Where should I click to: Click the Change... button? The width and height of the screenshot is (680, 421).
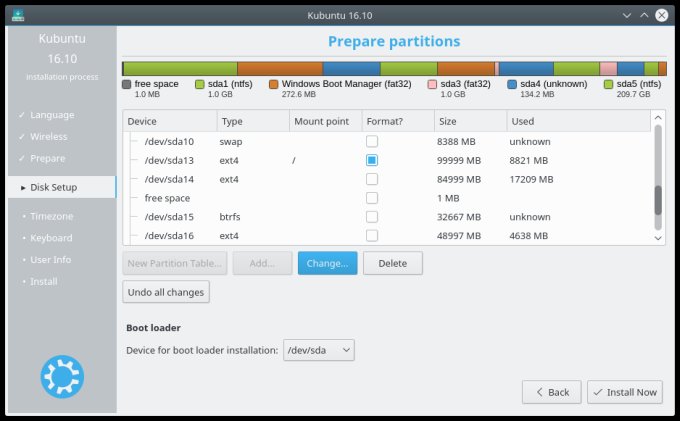pyautogui.click(x=327, y=263)
